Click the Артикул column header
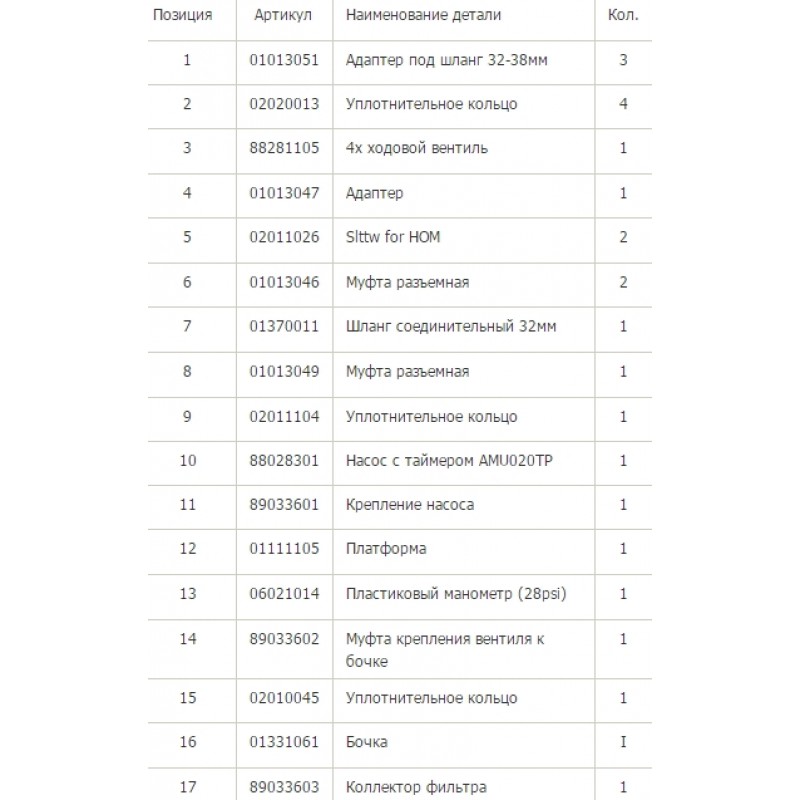 point(283,15)
